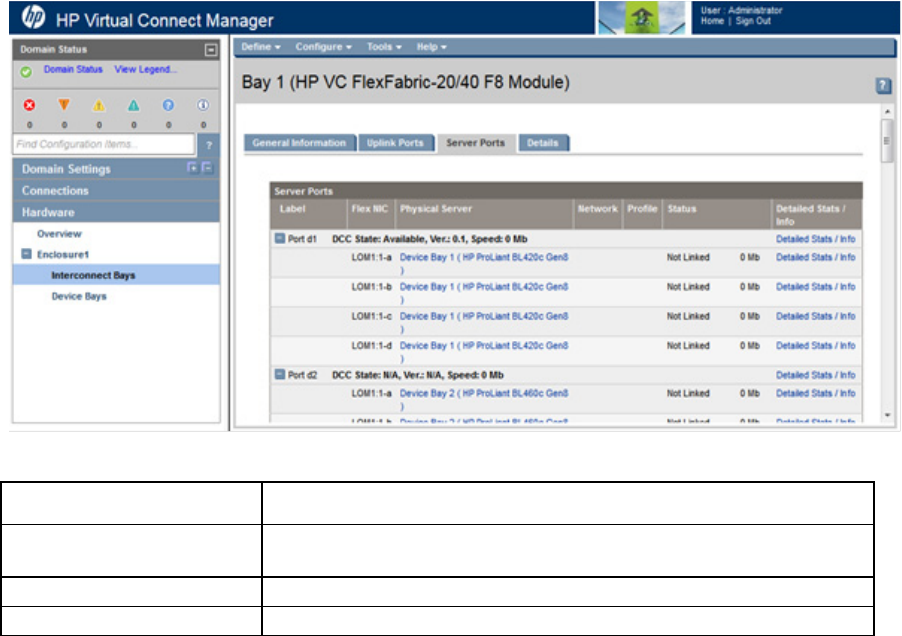902x636 pixels.
Task: Collapse the Enclosure1 tree node
Action: 26,254
